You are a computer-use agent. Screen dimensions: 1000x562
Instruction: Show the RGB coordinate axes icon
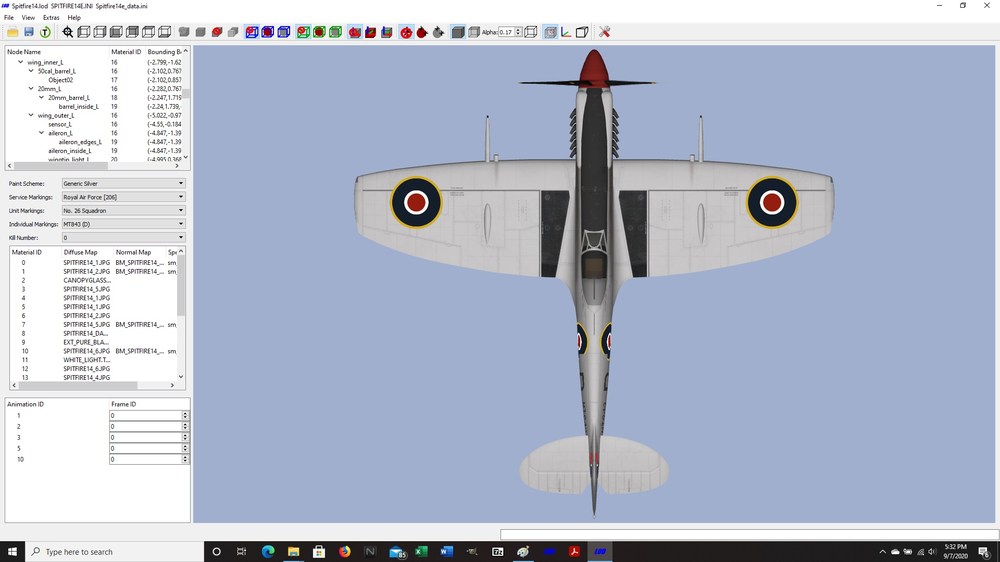[566, 32]
